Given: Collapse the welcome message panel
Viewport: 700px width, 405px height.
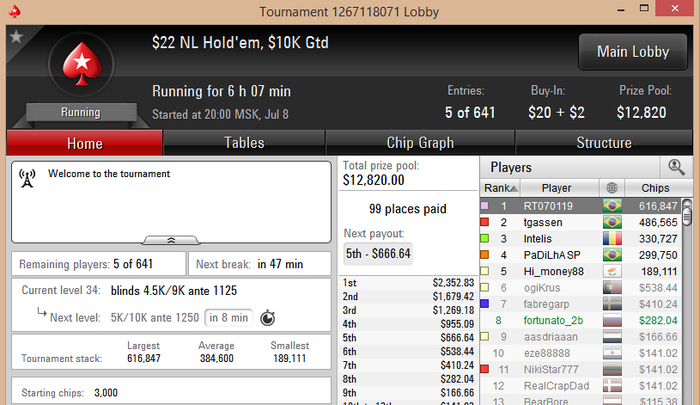Looking at the screenshot, I should click(x=171, y=240).
